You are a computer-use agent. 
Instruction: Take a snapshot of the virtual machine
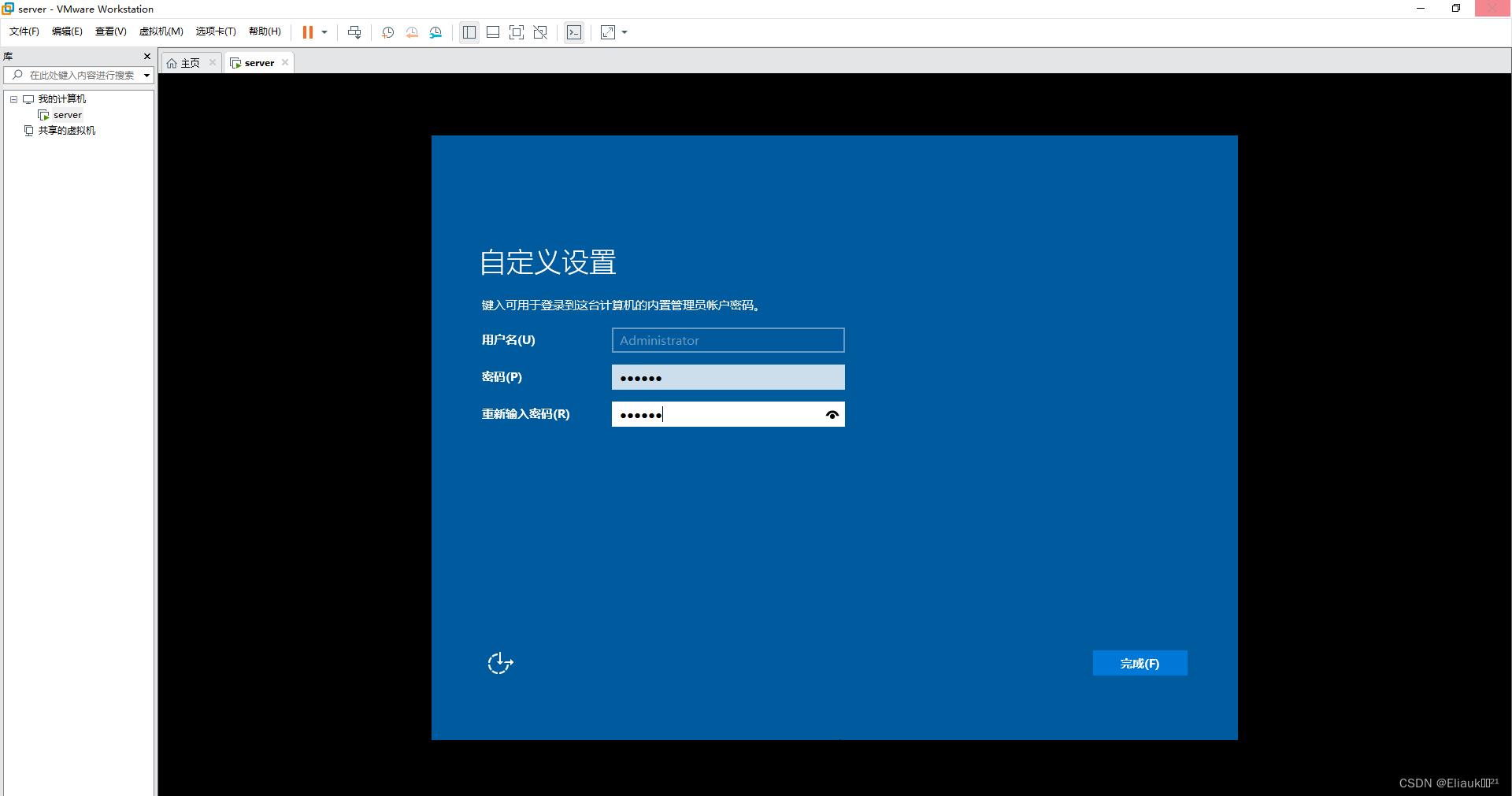point(387,32)
